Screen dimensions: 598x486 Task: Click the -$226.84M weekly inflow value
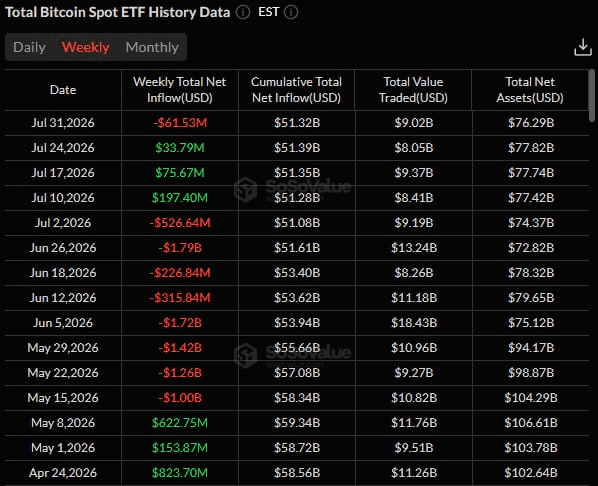point(180,273)
